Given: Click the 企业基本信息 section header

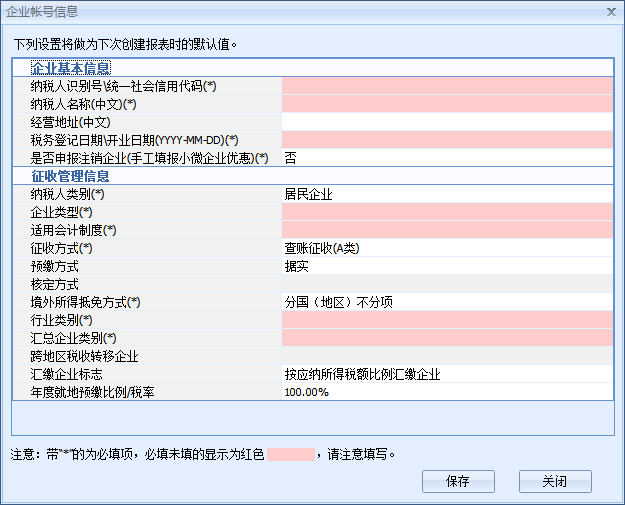Looking at the screenshot, I should (71, 68).
